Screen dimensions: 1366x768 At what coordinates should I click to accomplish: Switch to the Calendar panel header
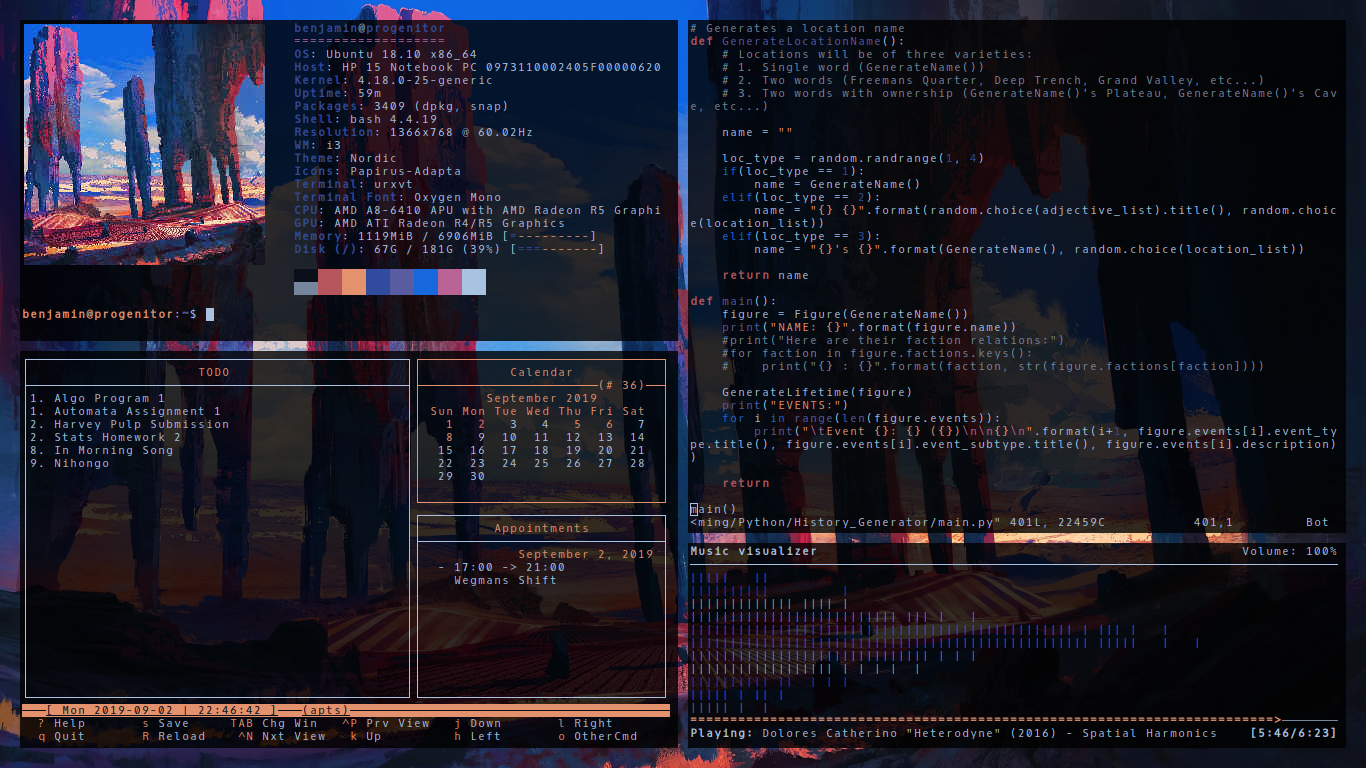[x=541, y=372]
